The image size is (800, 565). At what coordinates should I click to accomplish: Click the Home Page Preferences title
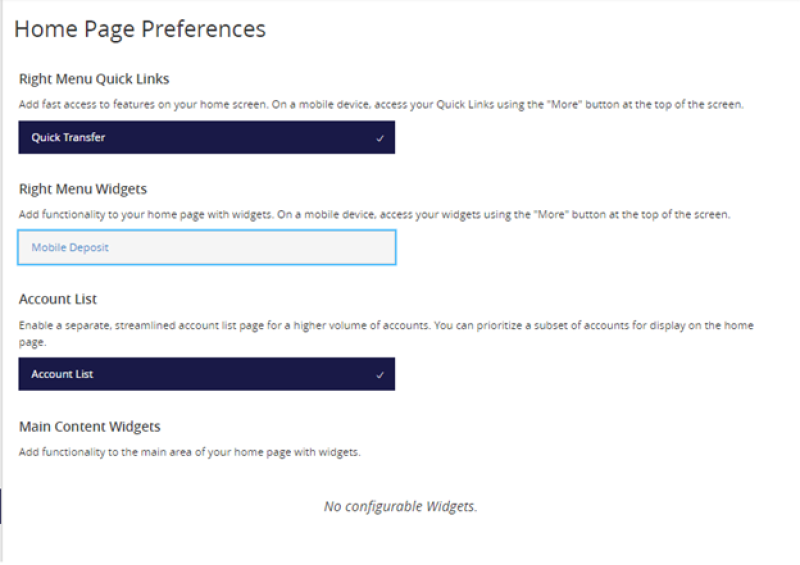[x=140, y=29]
